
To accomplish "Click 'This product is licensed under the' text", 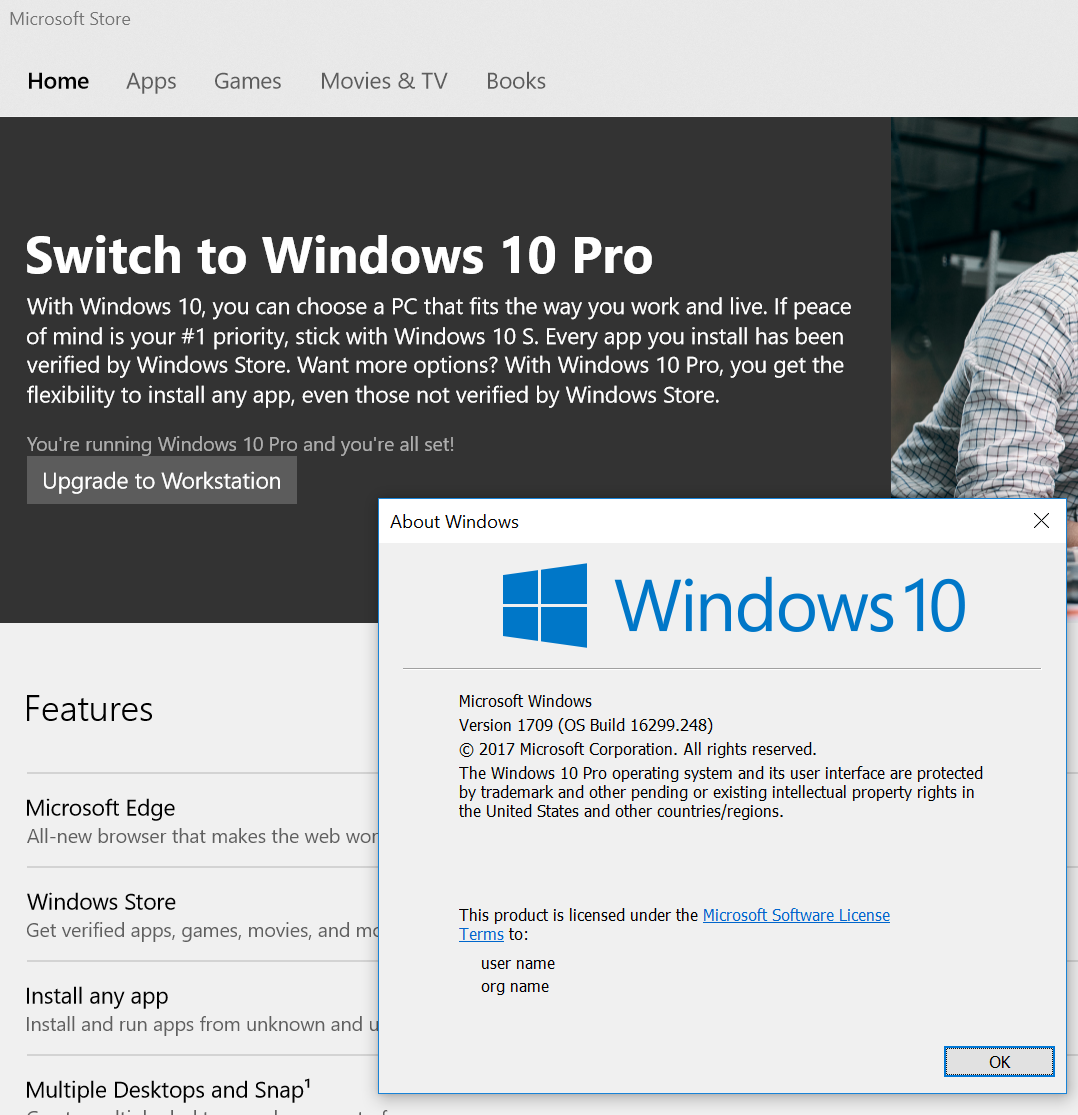I will click(578, 915).
